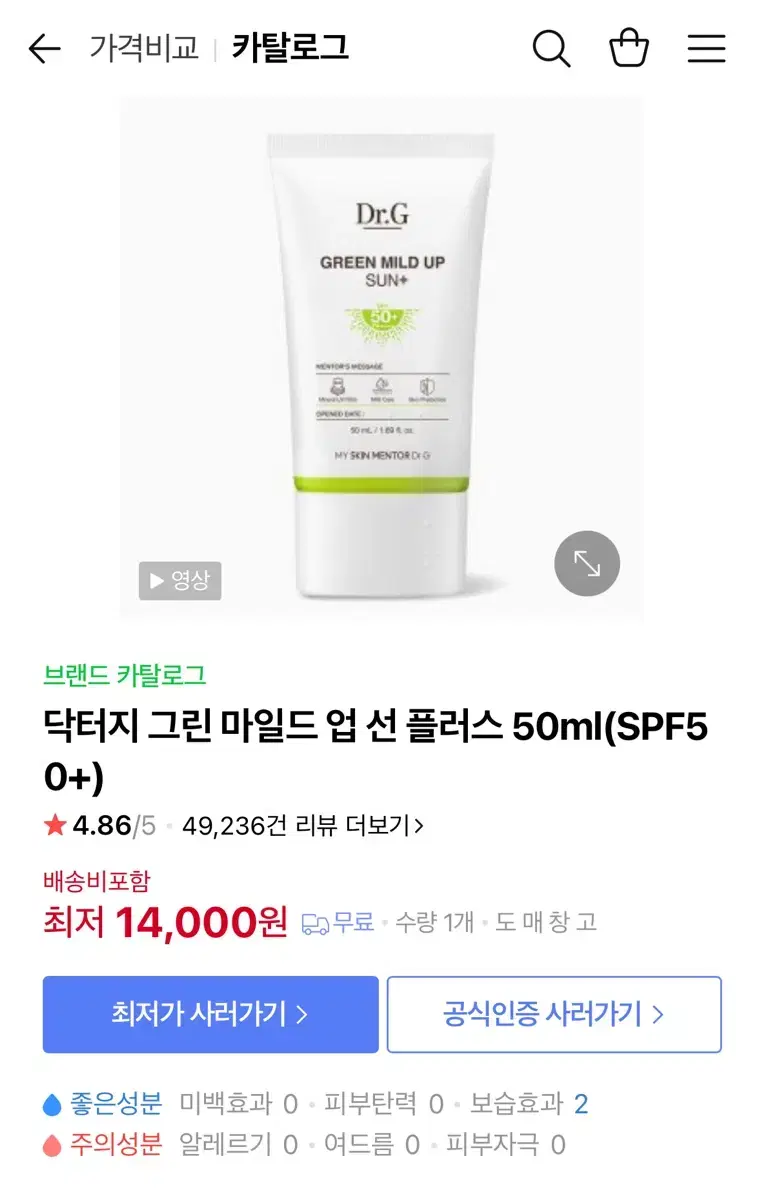Tap the blue 좋은성분 droplet icon
Image resolution: width=761 pixels, height=1200 pixels.
click(x=52, y=1105)
